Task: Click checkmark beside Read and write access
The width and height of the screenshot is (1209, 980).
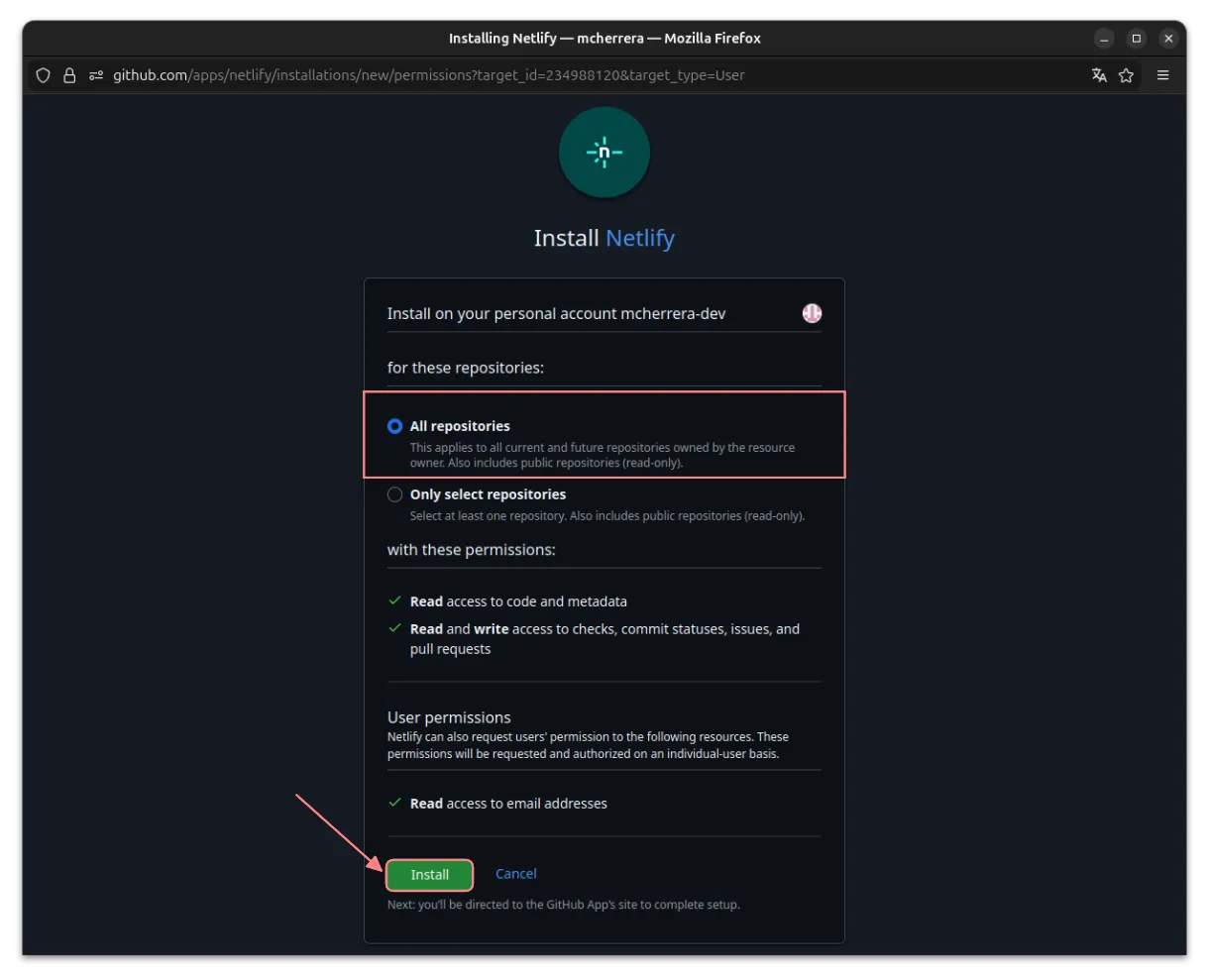Action: pyautogui.click(x=394, y=629)
